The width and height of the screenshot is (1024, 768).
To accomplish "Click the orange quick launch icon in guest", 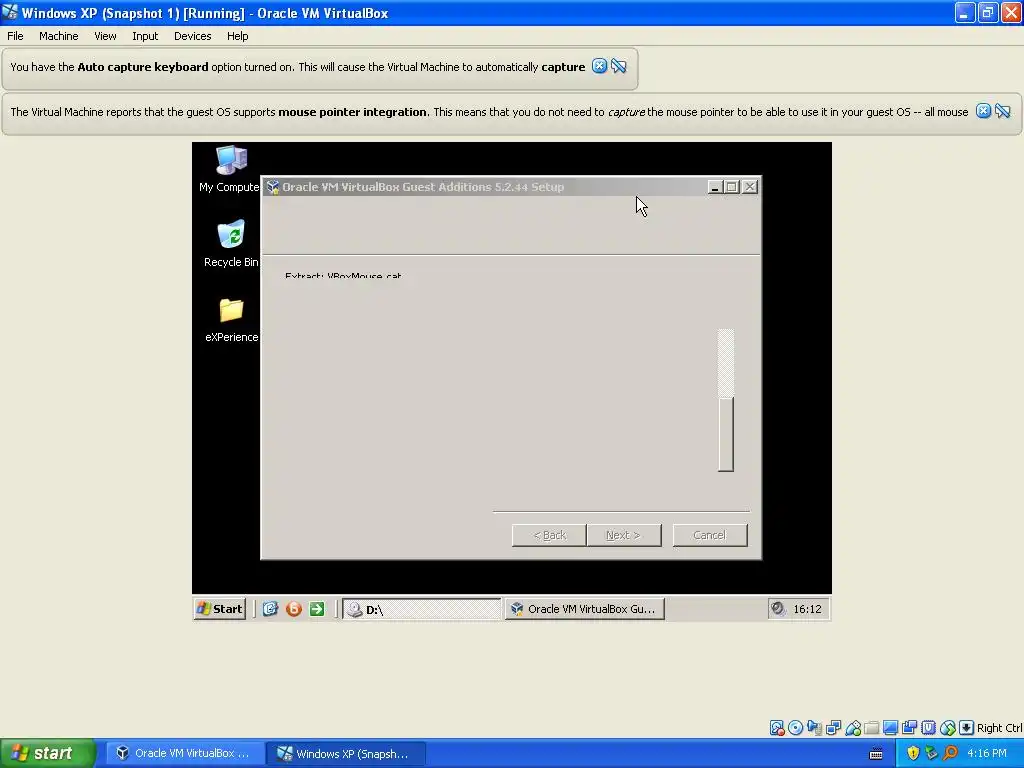I will tap(294, 609).
